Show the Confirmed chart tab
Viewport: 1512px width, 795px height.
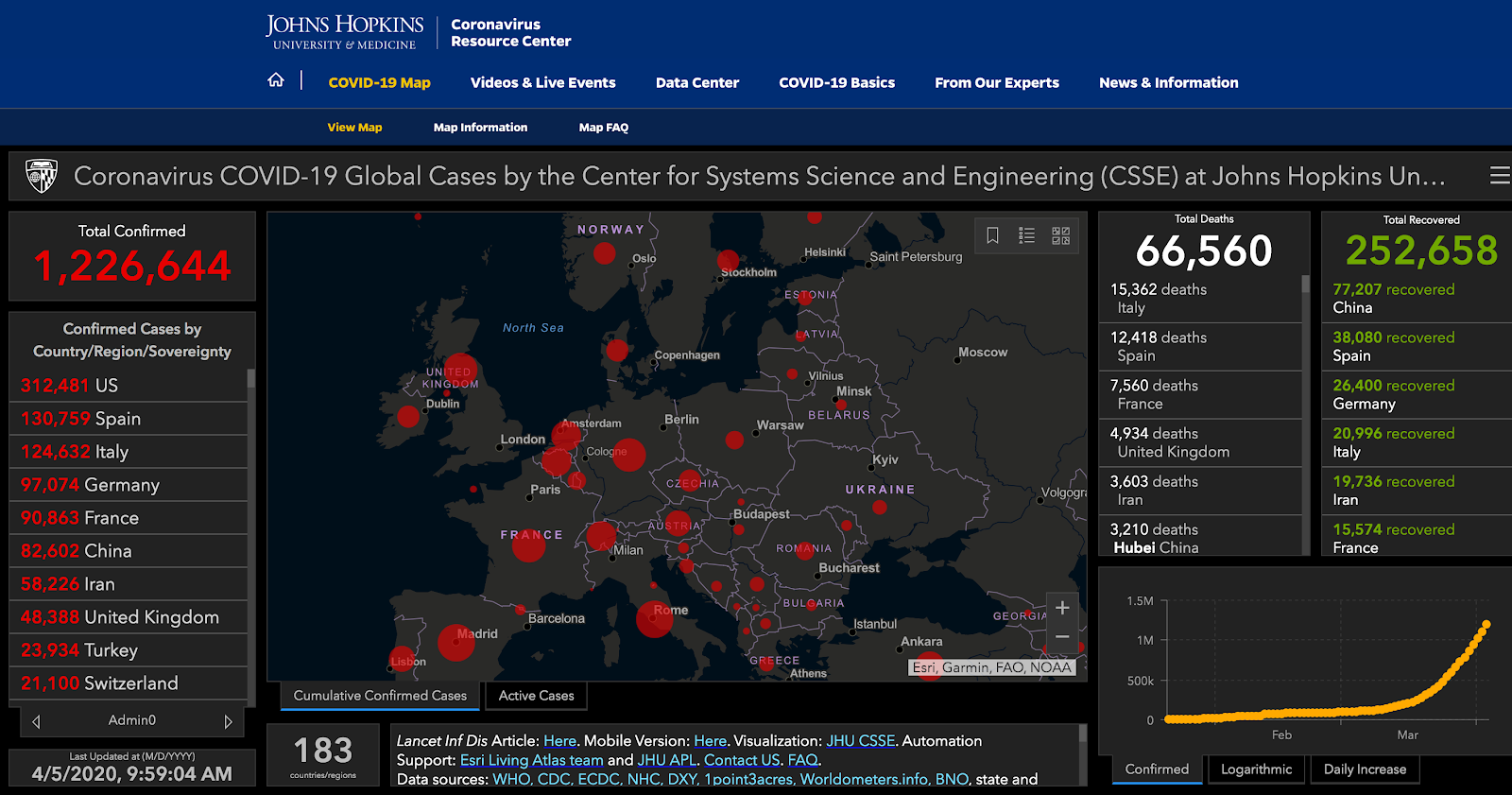click(x=1158, y=769)
